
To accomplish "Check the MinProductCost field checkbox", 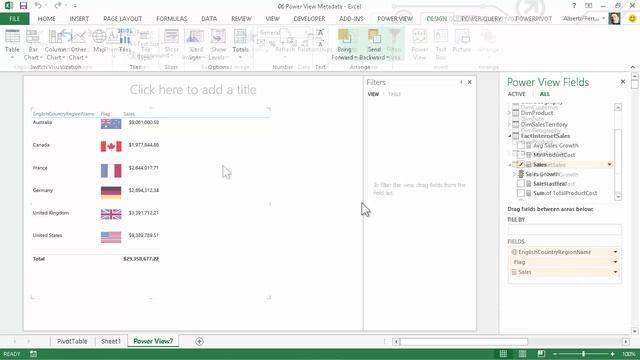I will point(520,155).
